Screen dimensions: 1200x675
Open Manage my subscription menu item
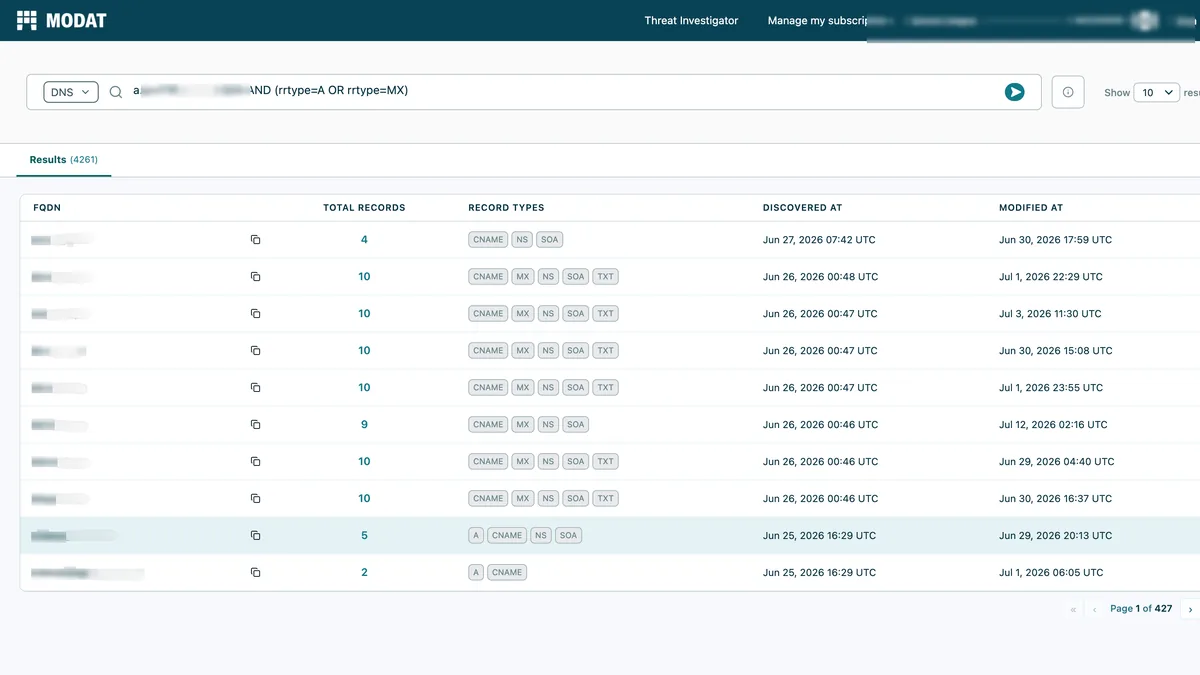click(x=817, y=20)
